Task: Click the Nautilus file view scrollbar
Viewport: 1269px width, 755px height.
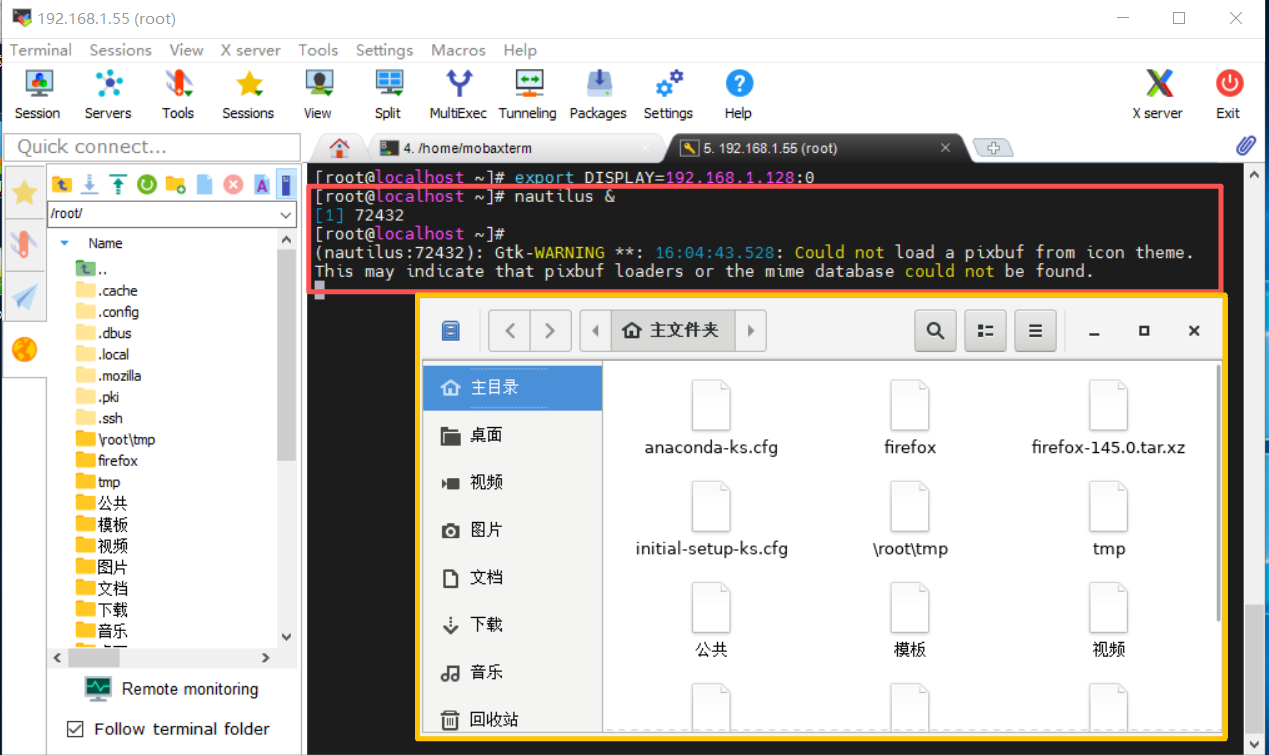Action: tap(1217, 493)
